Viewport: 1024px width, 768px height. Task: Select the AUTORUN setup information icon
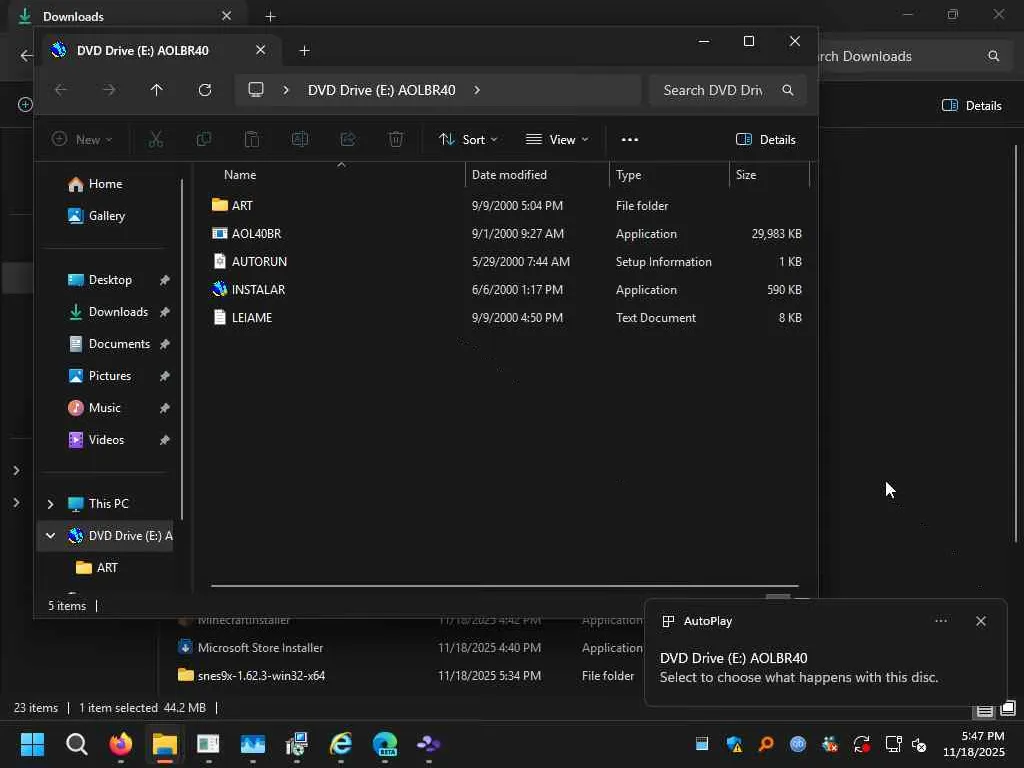(x=220, y=261)
